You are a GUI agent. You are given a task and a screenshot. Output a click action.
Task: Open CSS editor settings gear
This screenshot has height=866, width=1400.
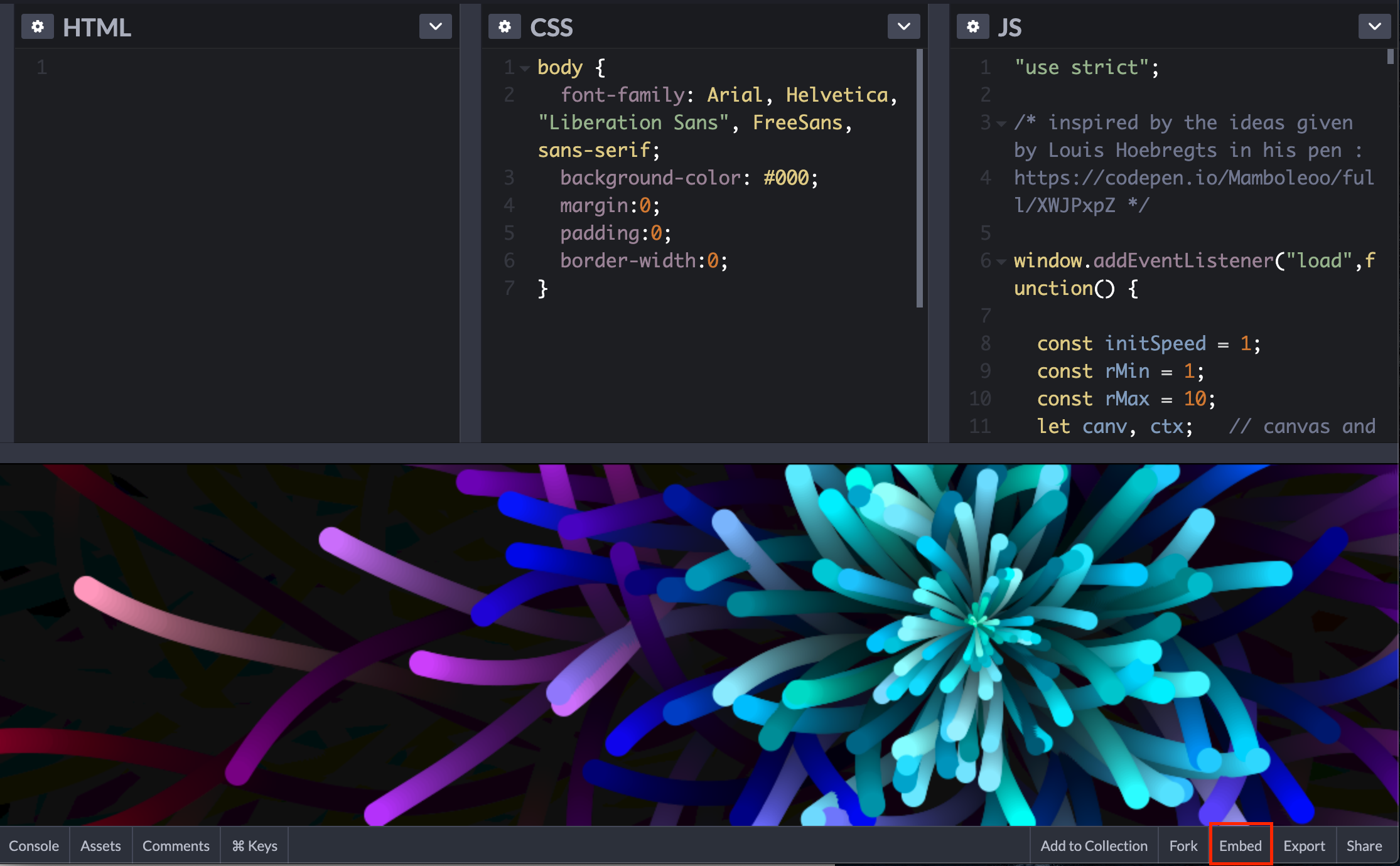[505, 27]
